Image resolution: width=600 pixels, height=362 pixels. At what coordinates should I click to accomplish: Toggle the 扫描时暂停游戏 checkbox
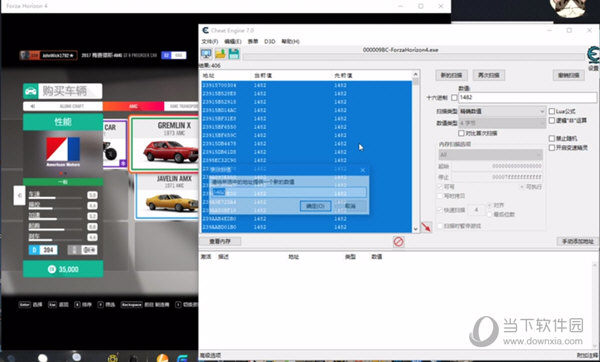tap(440, 226)
